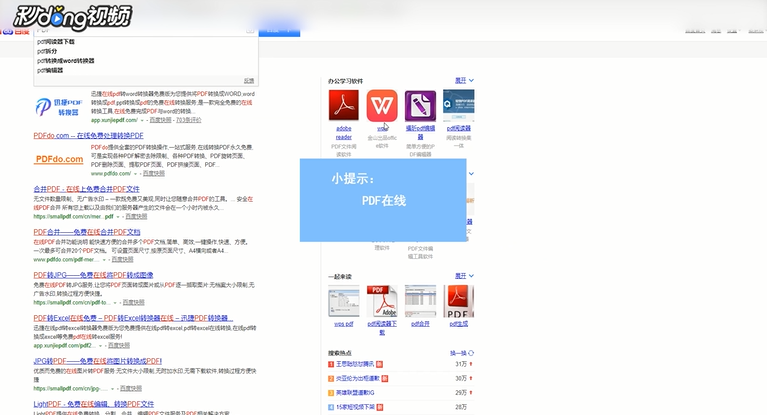Viewport: 767px width, 415px height.
Task: Open the wps pdf thumbnail
Action: [343, 301]
